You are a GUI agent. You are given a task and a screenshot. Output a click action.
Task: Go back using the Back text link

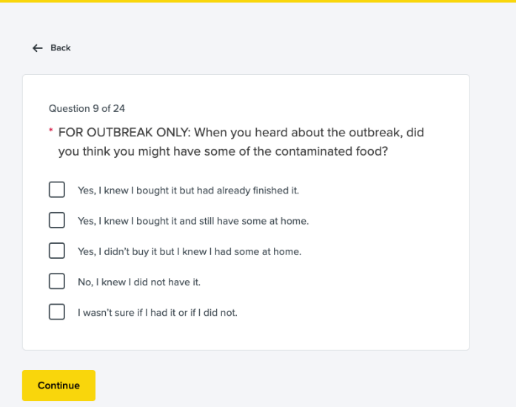click(60, 48)
